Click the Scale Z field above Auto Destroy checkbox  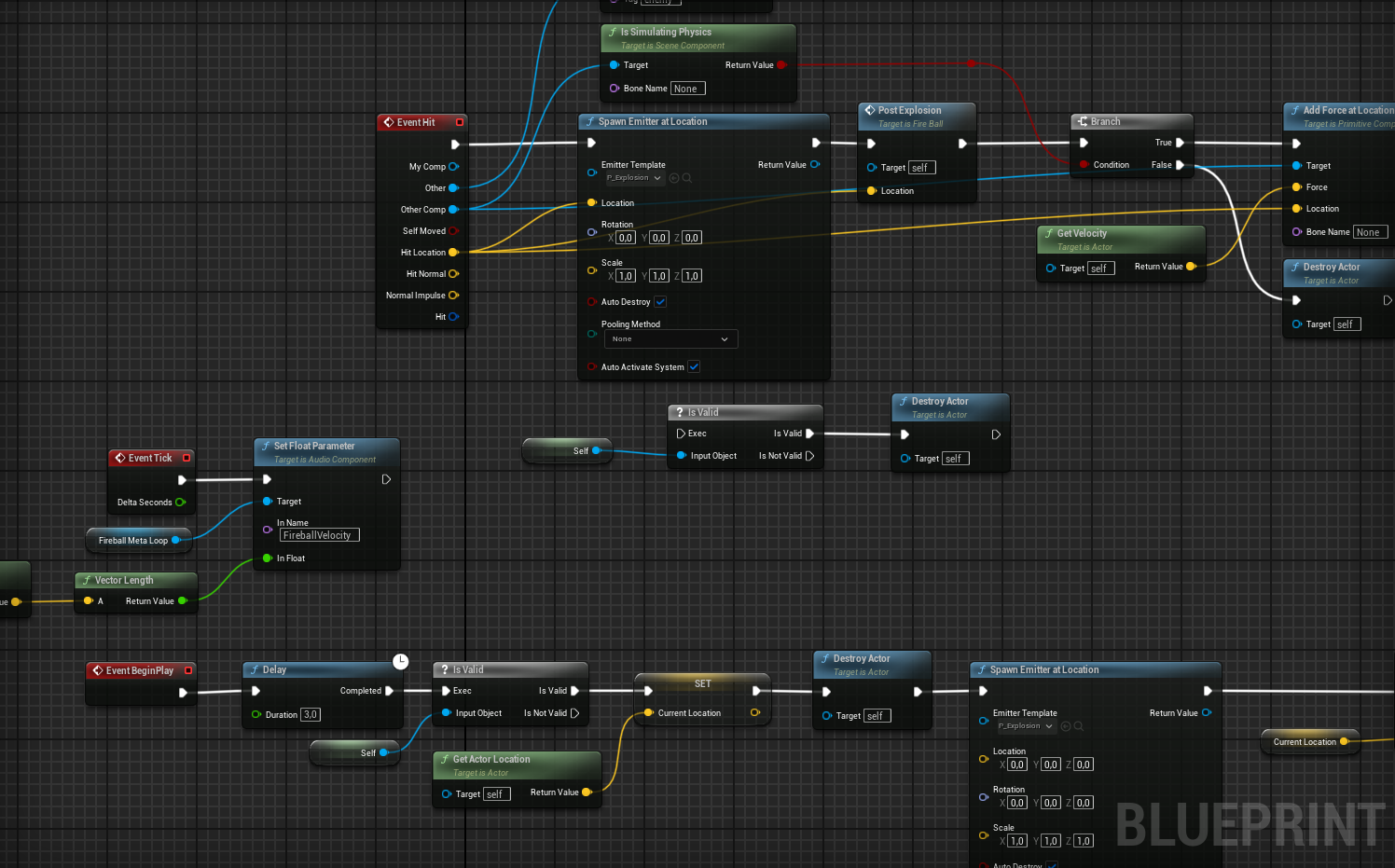(692, 276)
